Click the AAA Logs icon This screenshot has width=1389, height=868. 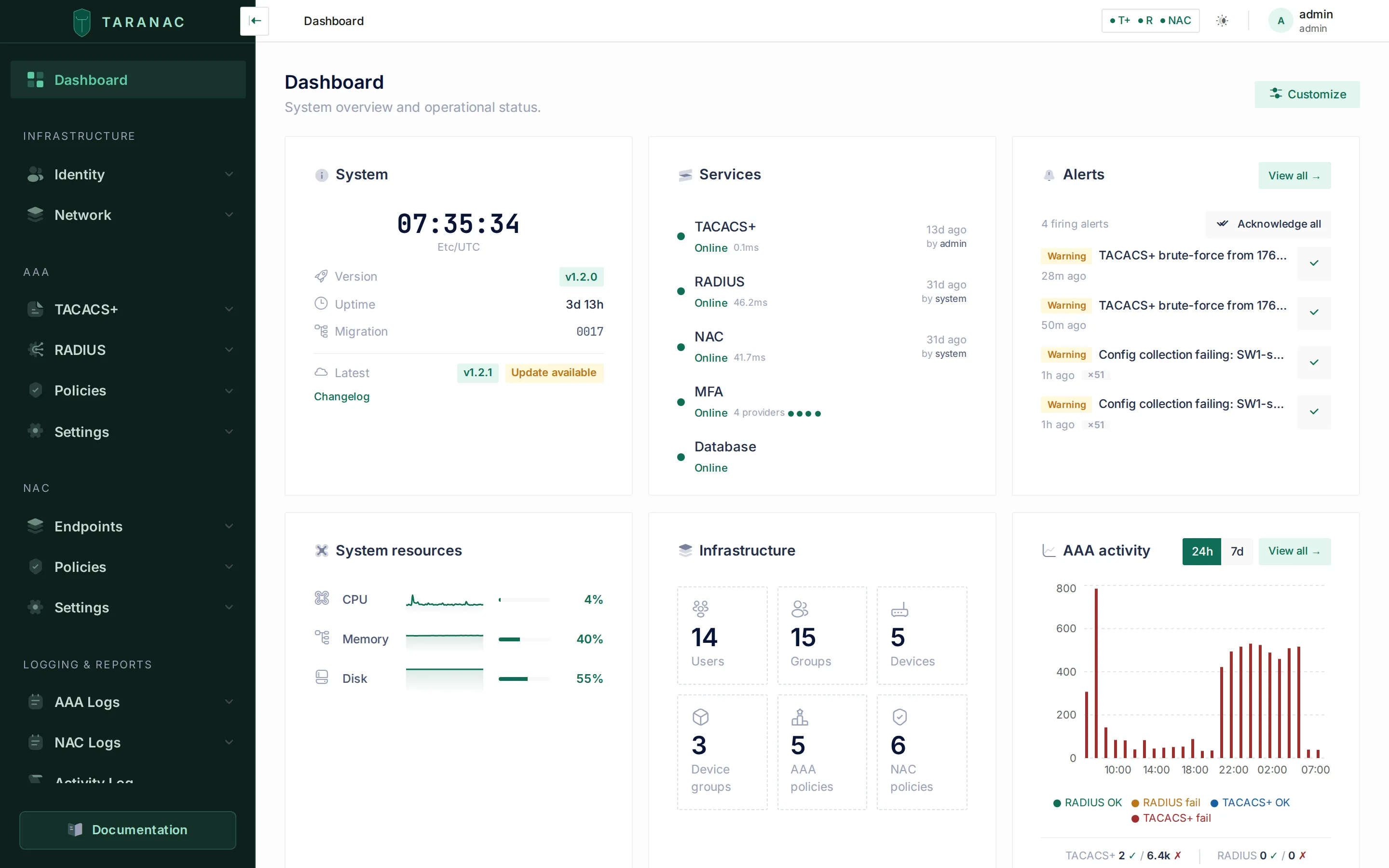(x=36, y=702)
